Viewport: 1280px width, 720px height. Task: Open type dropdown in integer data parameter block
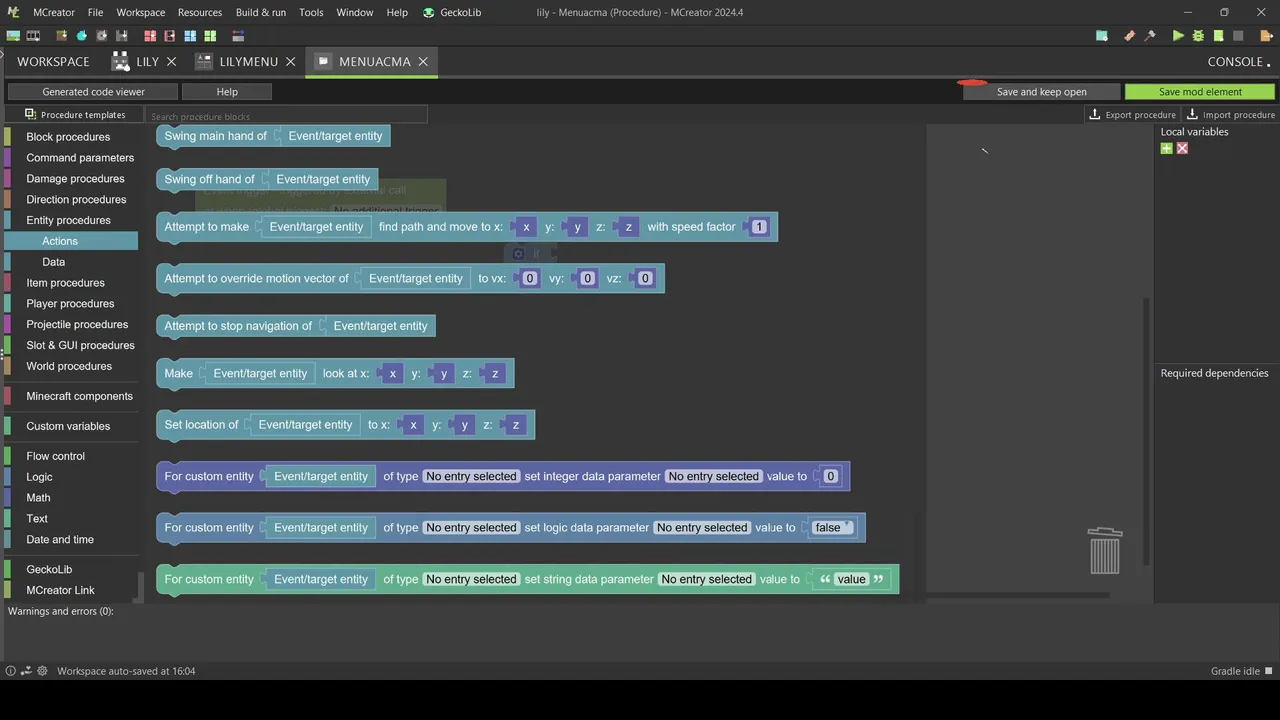coord(471,476)
